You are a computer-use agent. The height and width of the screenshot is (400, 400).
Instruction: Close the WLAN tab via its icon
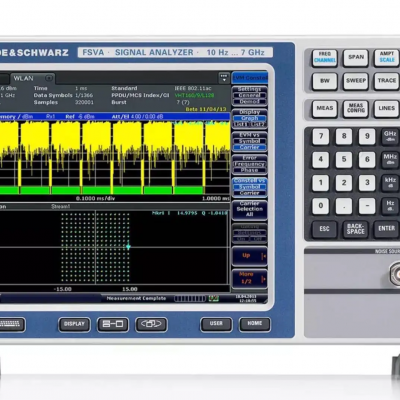click(x=49, y=78)
